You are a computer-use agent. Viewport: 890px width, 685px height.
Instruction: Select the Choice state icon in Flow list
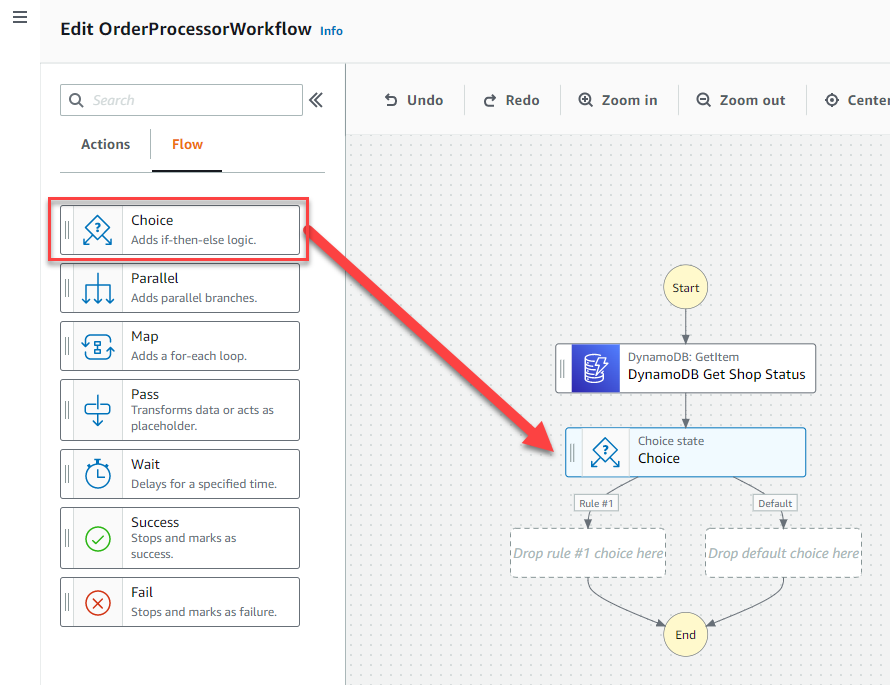tap(98, 230)
